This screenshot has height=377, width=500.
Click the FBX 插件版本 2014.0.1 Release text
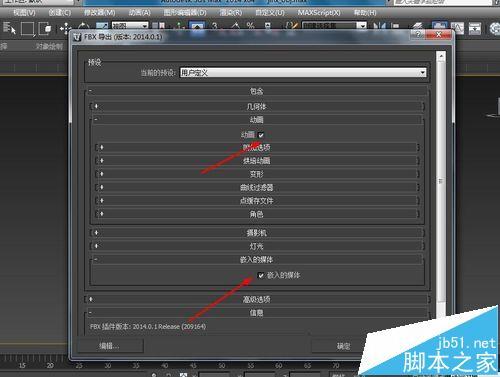(148, 326)
